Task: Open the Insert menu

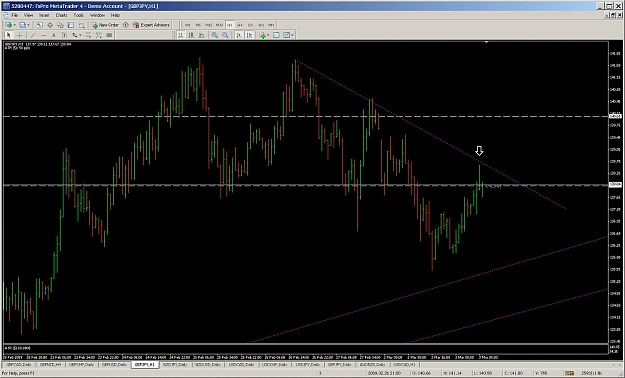Action: (44, 15)
